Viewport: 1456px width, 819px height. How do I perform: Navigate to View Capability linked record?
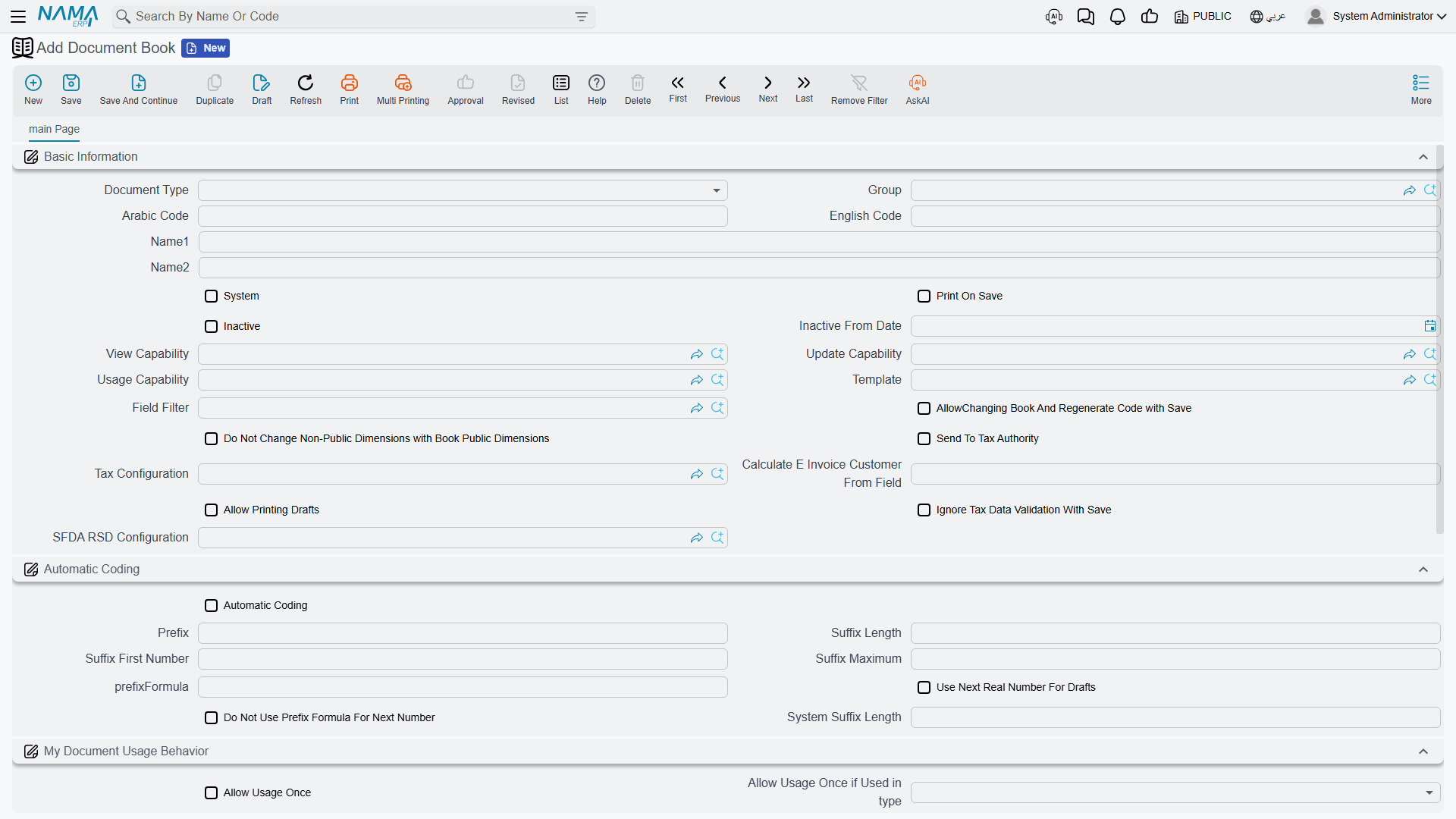pyautogui.click(x=696, y=354)
